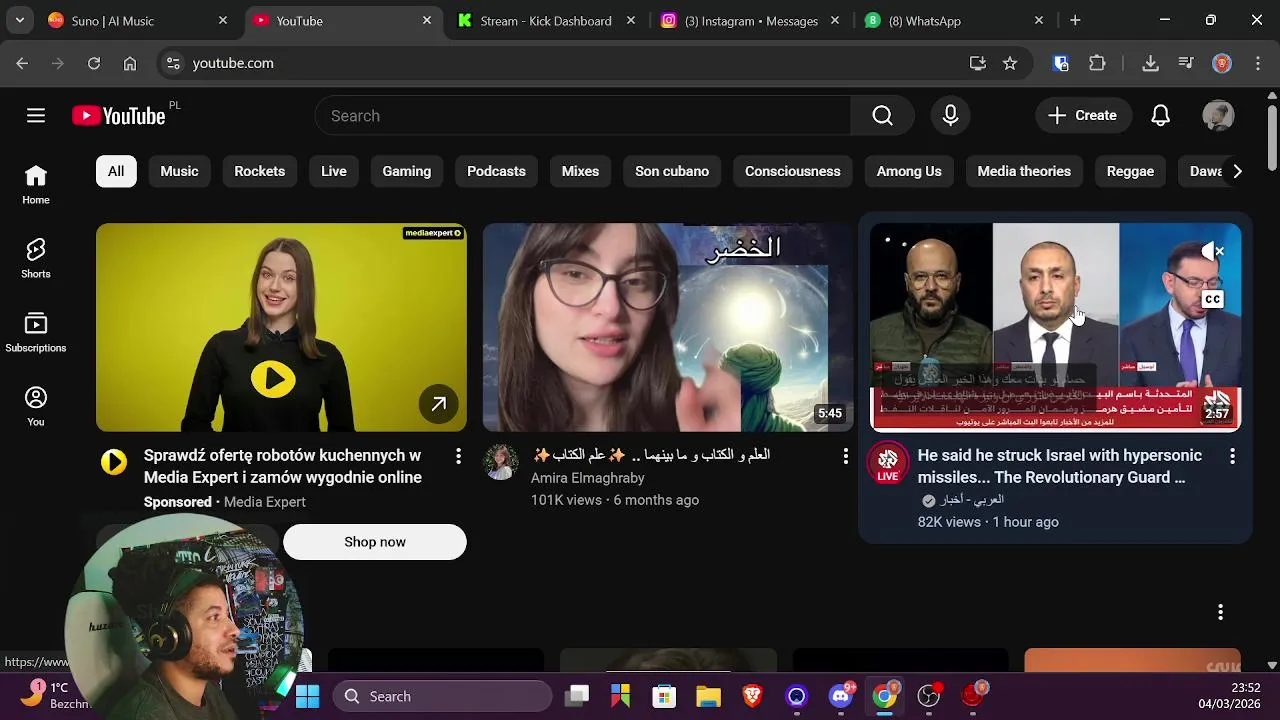Start voice search with the microphone icon

pyautogui.click(x=950, y=116)
